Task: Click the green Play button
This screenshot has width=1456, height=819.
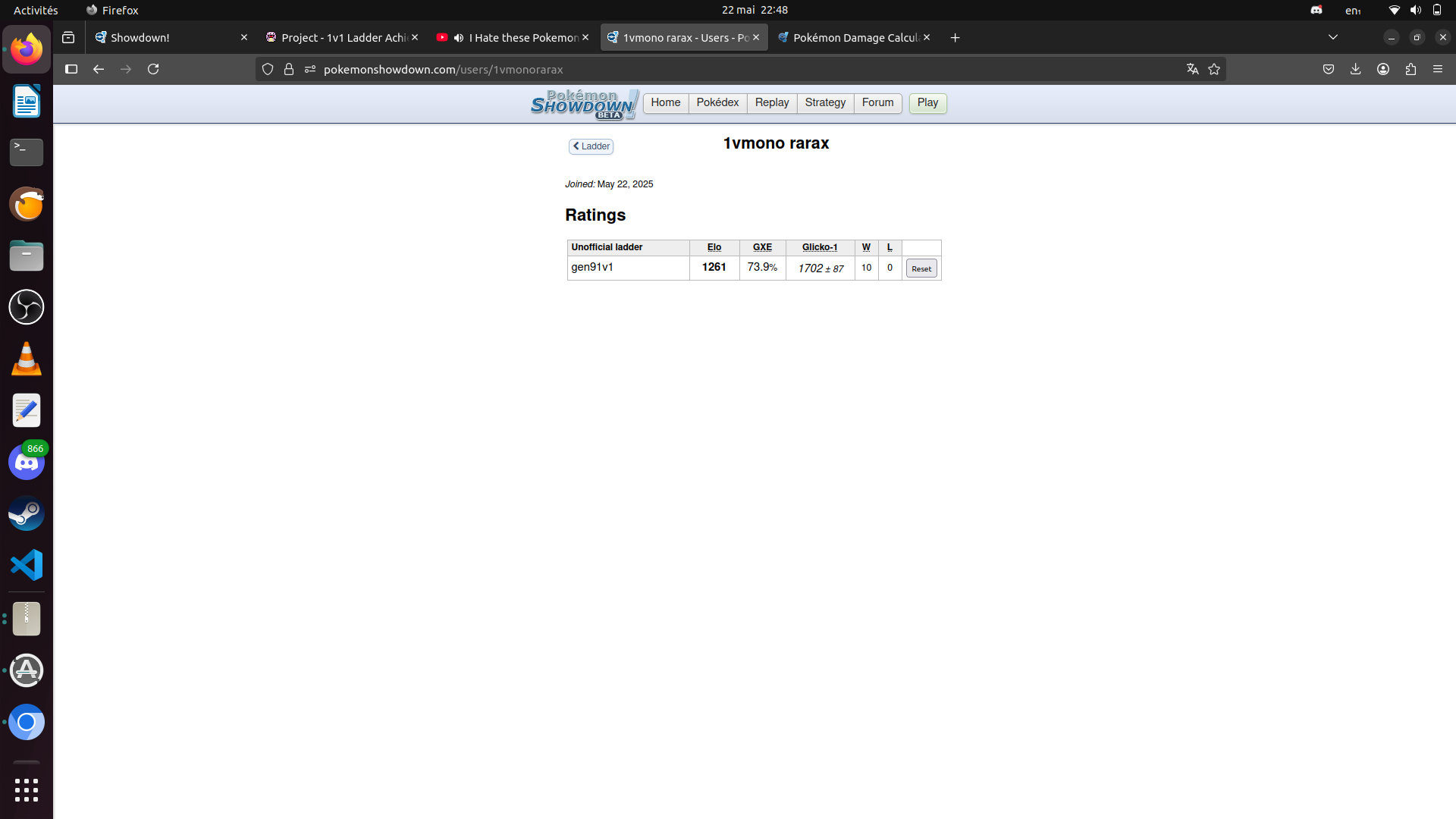Action: [x=927, y=103]
